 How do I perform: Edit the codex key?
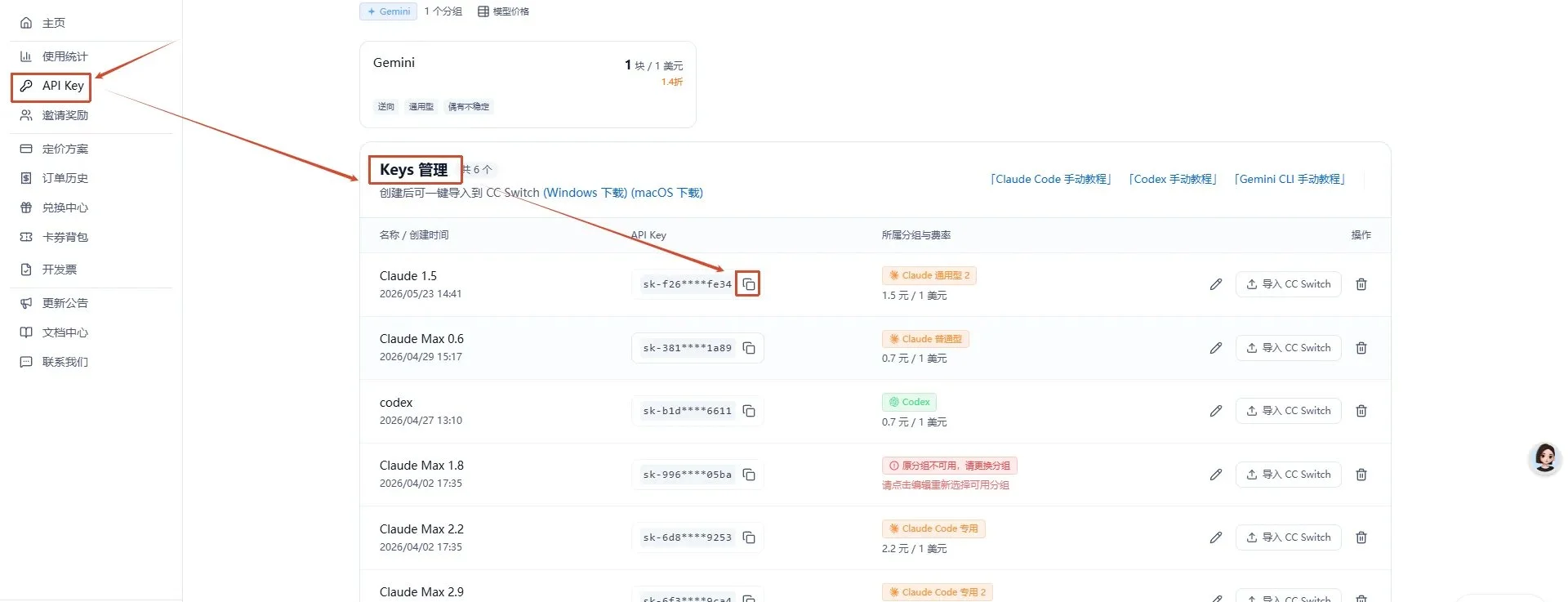[x=1216, y=411]
